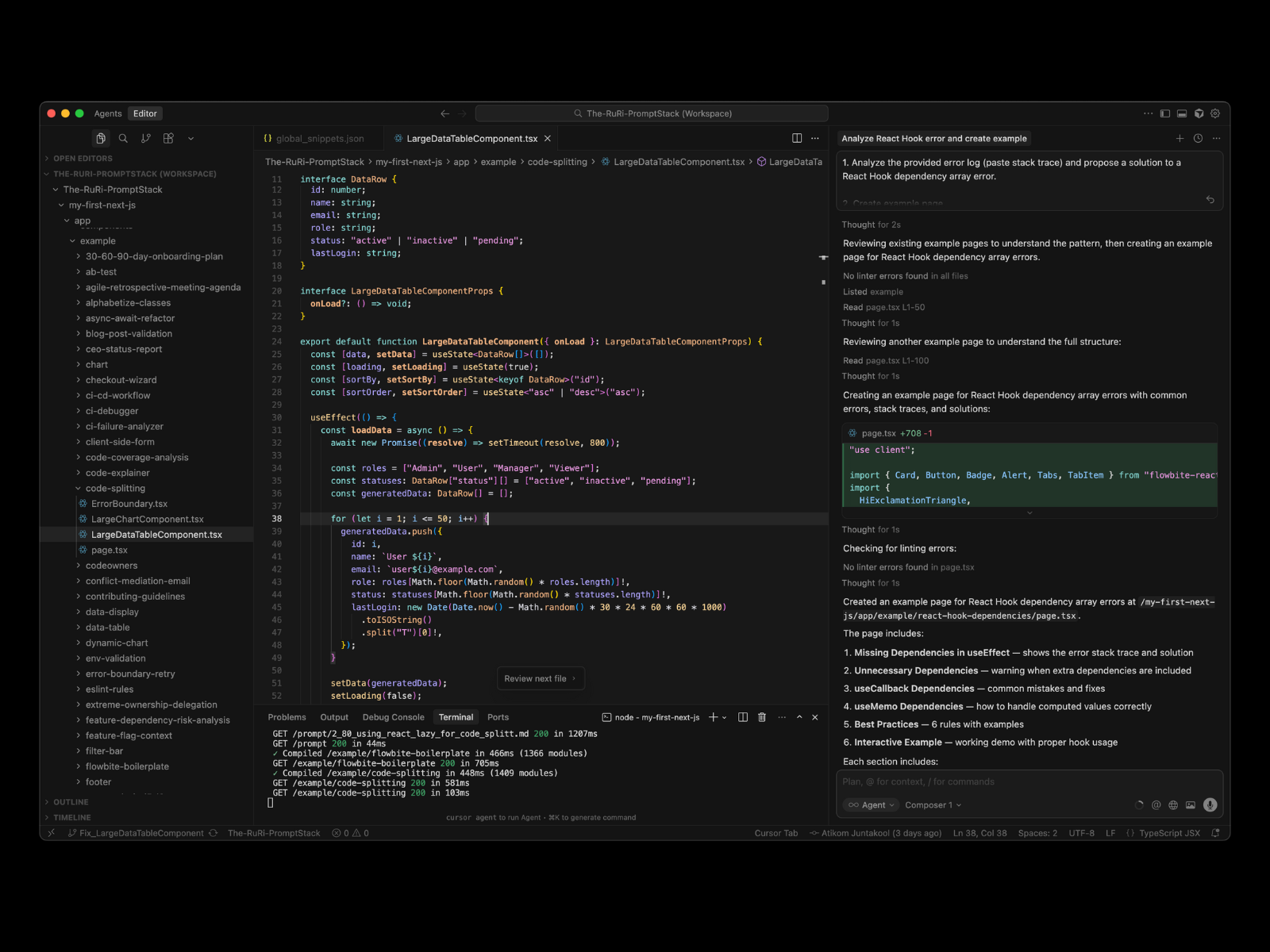Expand the additional sidebar views chevron
Viewport: 1270px width, 952px height.
pyautogui.click(x=190, y=138)
